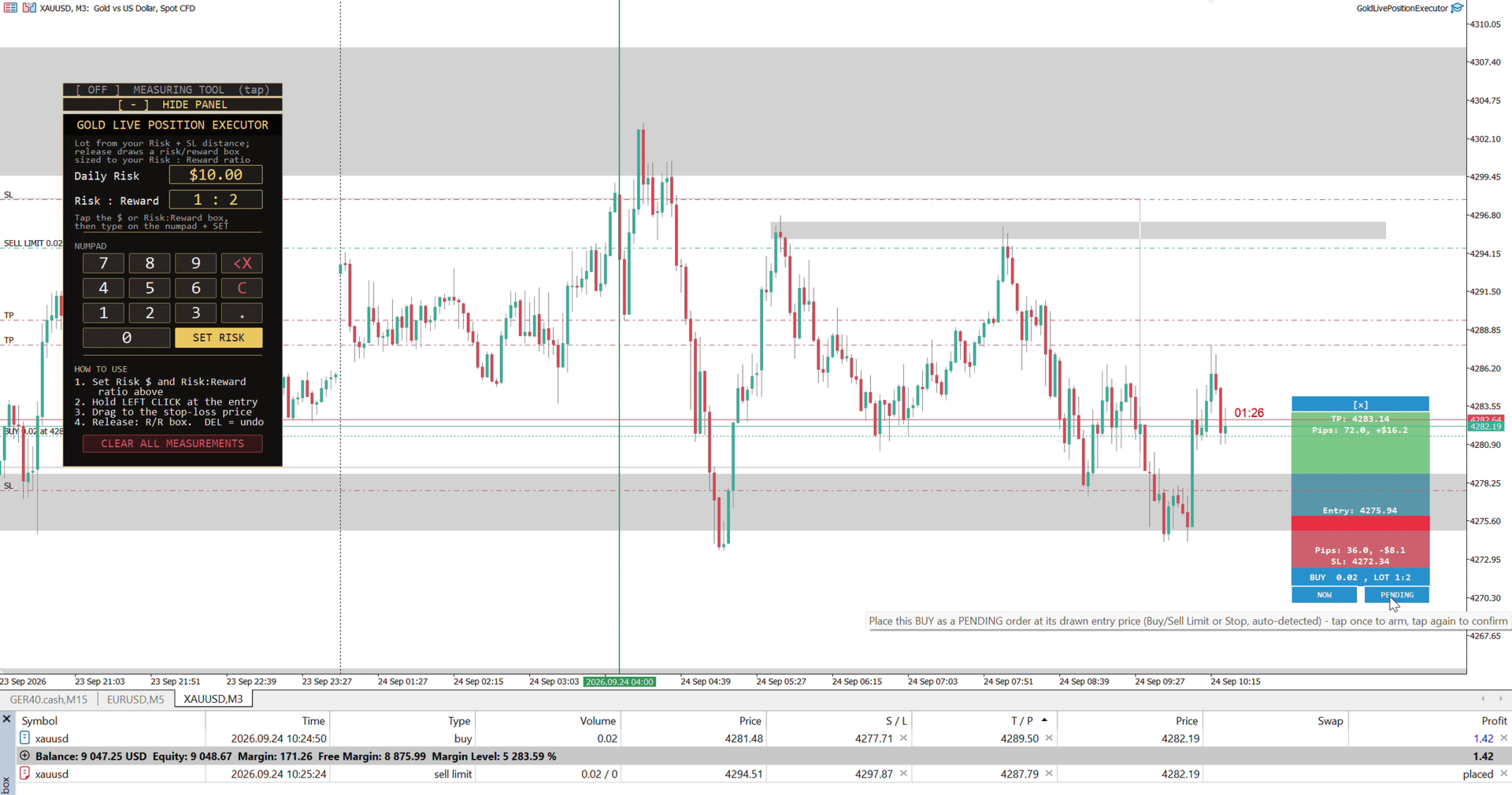
Task: Remove take profit on sell limit order
Action: (x=1049, y=774)
